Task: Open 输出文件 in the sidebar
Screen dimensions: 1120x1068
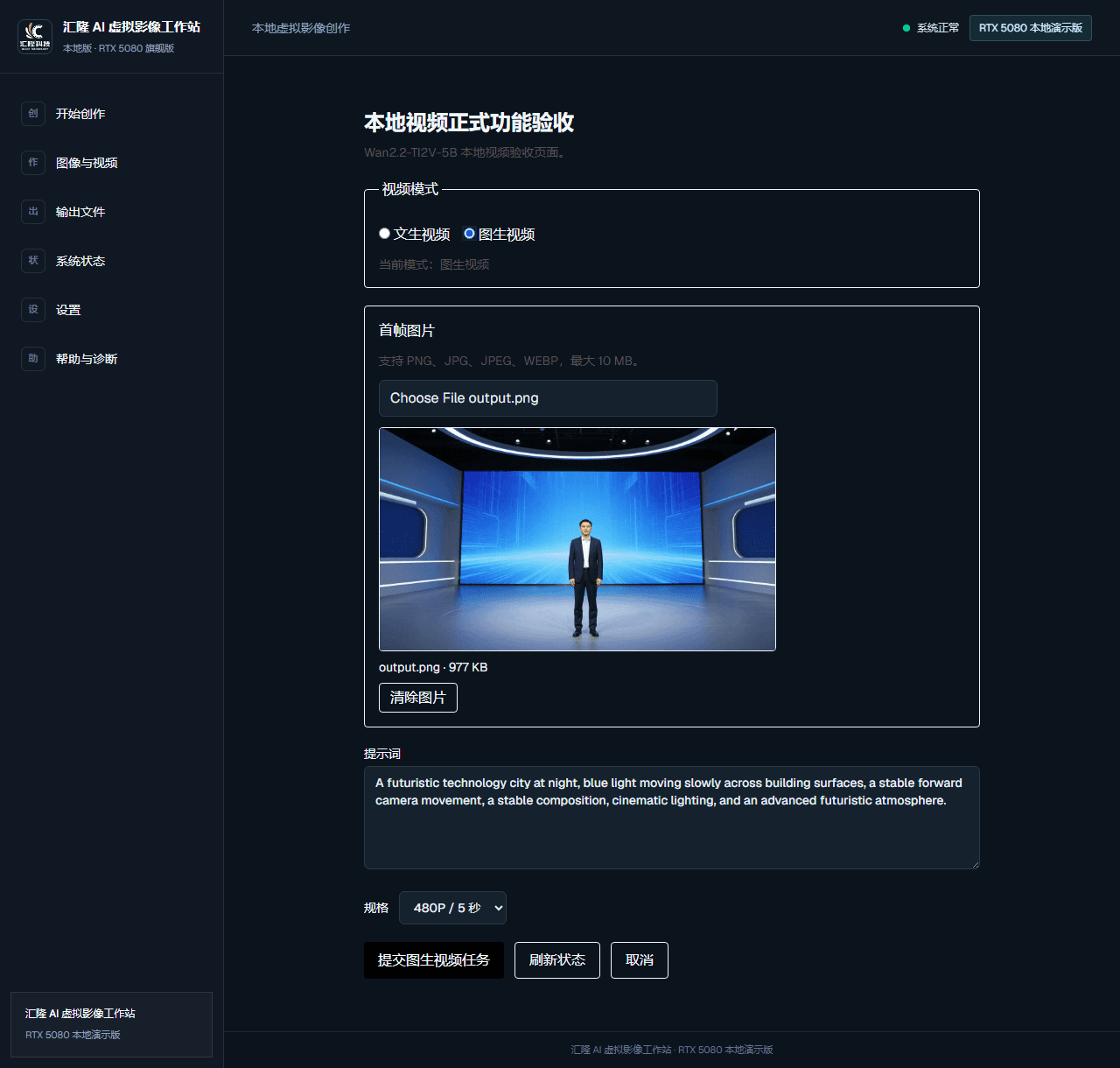Action: (111, 212)
